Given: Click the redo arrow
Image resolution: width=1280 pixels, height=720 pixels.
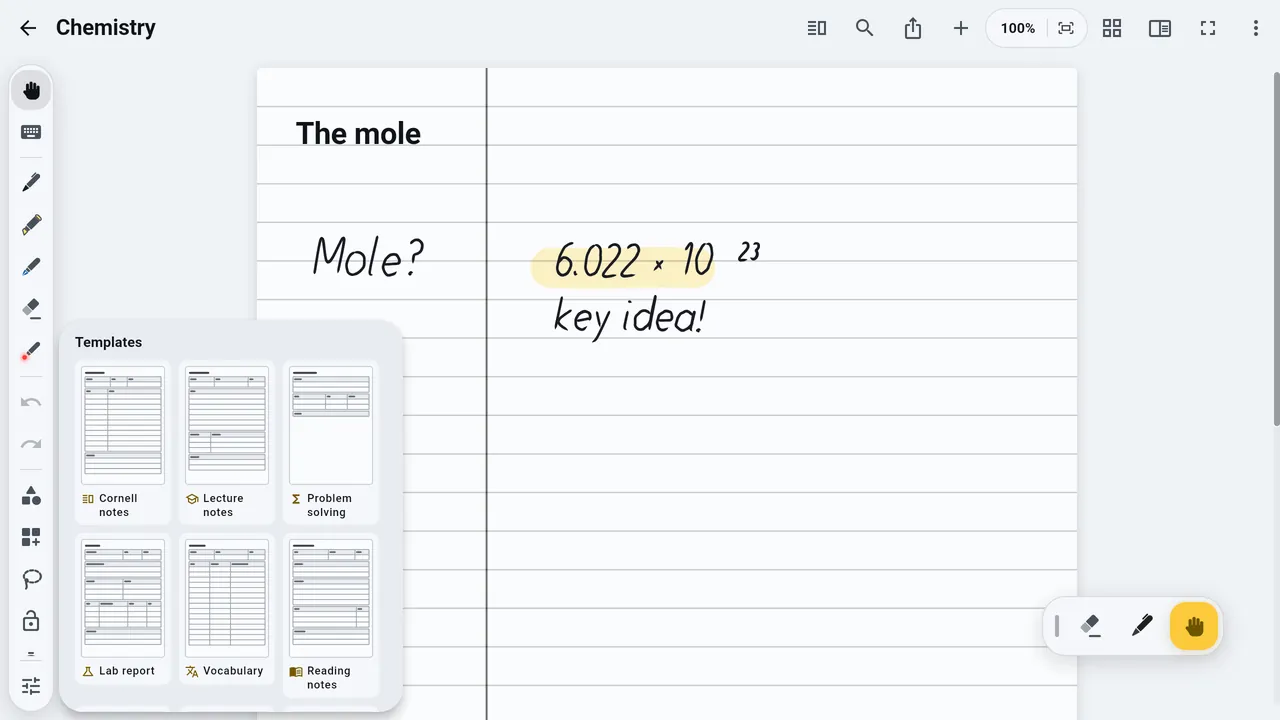Looking at the screenshot, I should point(31,444).
